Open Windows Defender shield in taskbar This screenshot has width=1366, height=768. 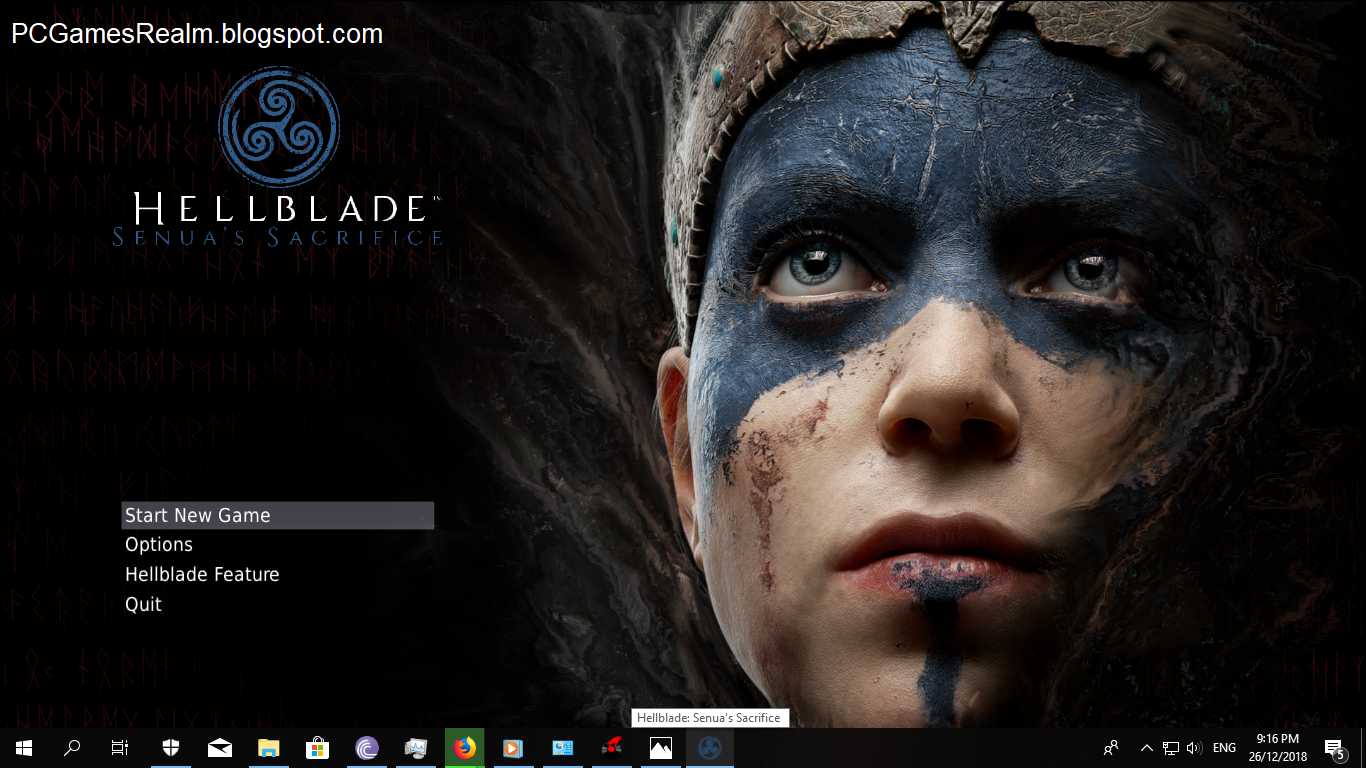pos(171,748)
